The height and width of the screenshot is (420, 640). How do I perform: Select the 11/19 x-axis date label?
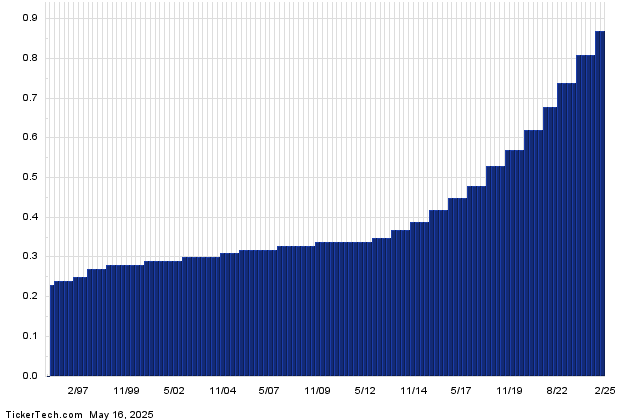[x=510, y=391]
